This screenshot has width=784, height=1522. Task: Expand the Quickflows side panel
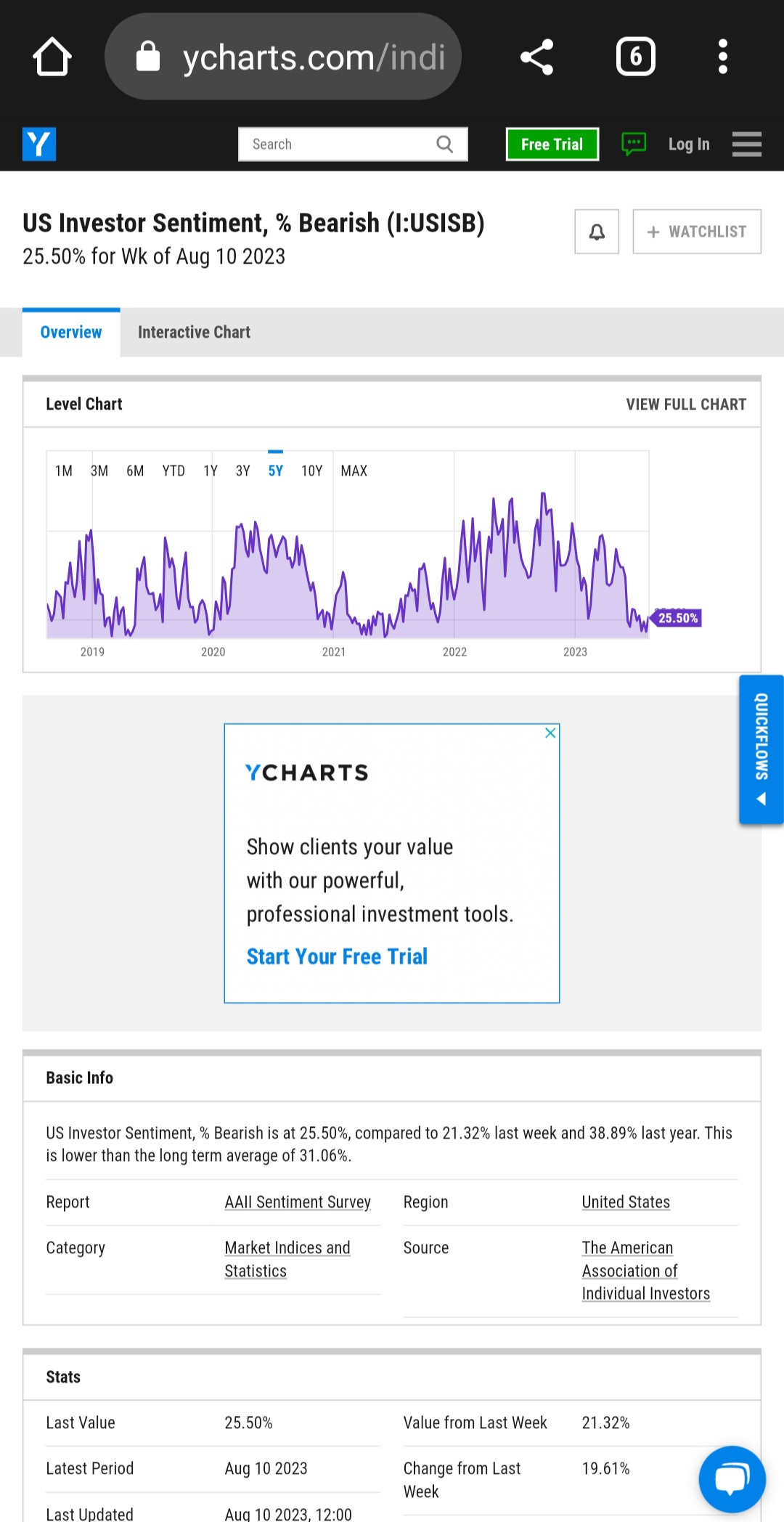pyautogui.click(x=761, y=749)
